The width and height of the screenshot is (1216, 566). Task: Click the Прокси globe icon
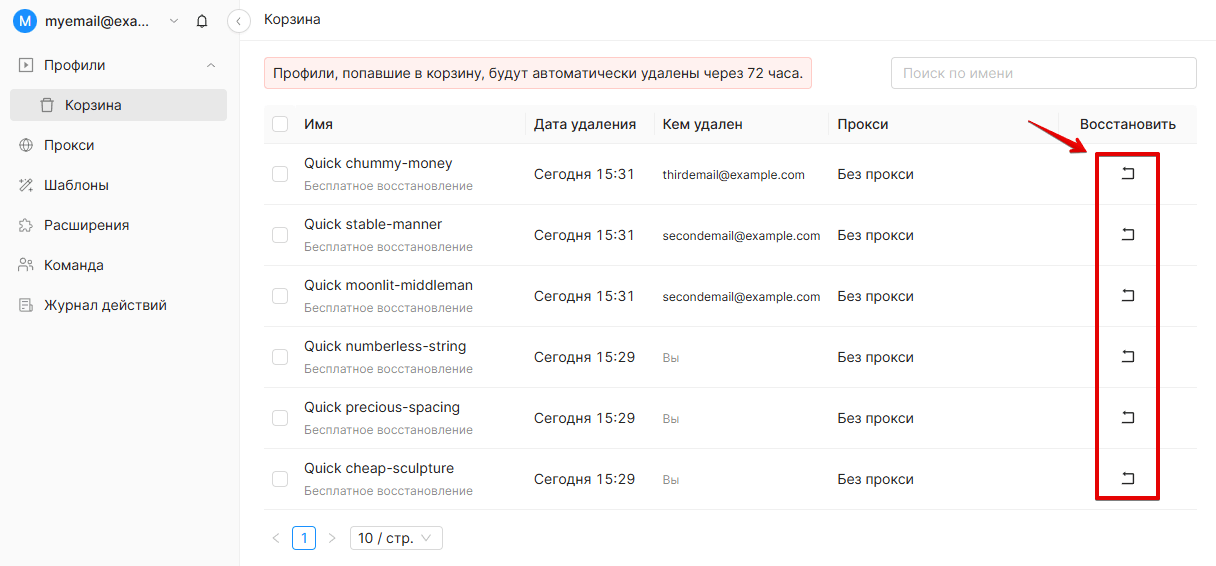tap(26, 145)
